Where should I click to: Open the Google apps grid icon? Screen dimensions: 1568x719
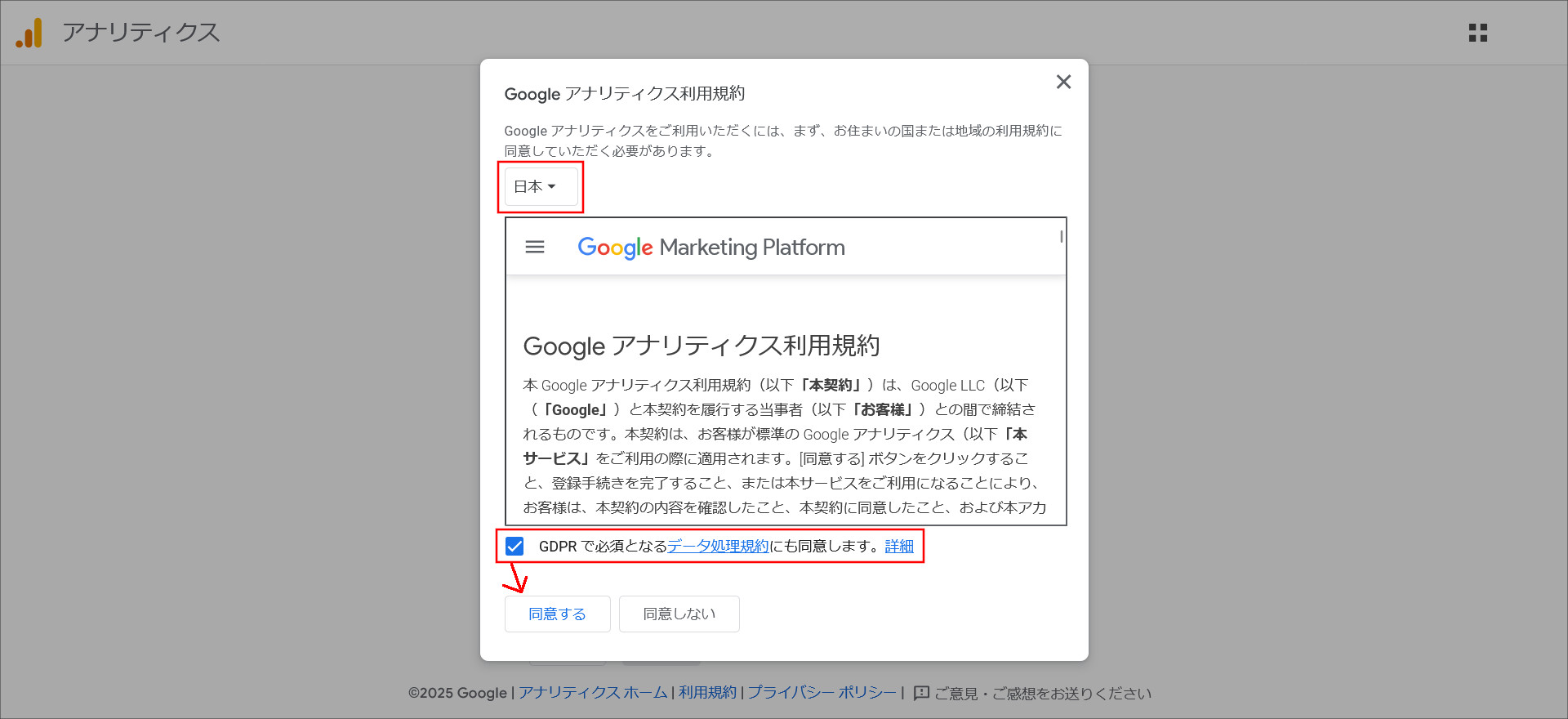tap(1477, 33)
